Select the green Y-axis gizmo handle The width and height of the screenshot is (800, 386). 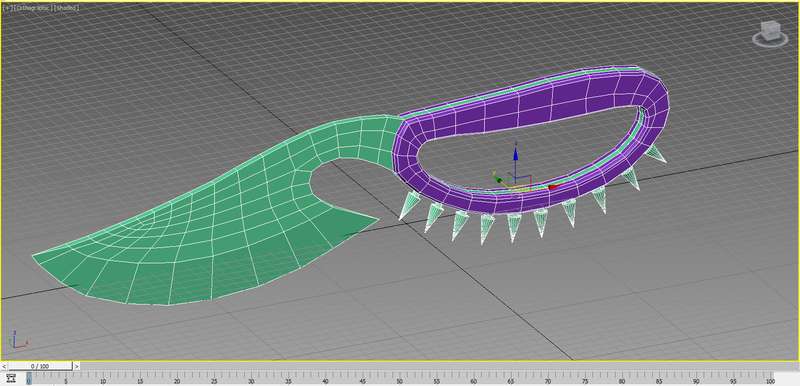click(x=499, y=180)
